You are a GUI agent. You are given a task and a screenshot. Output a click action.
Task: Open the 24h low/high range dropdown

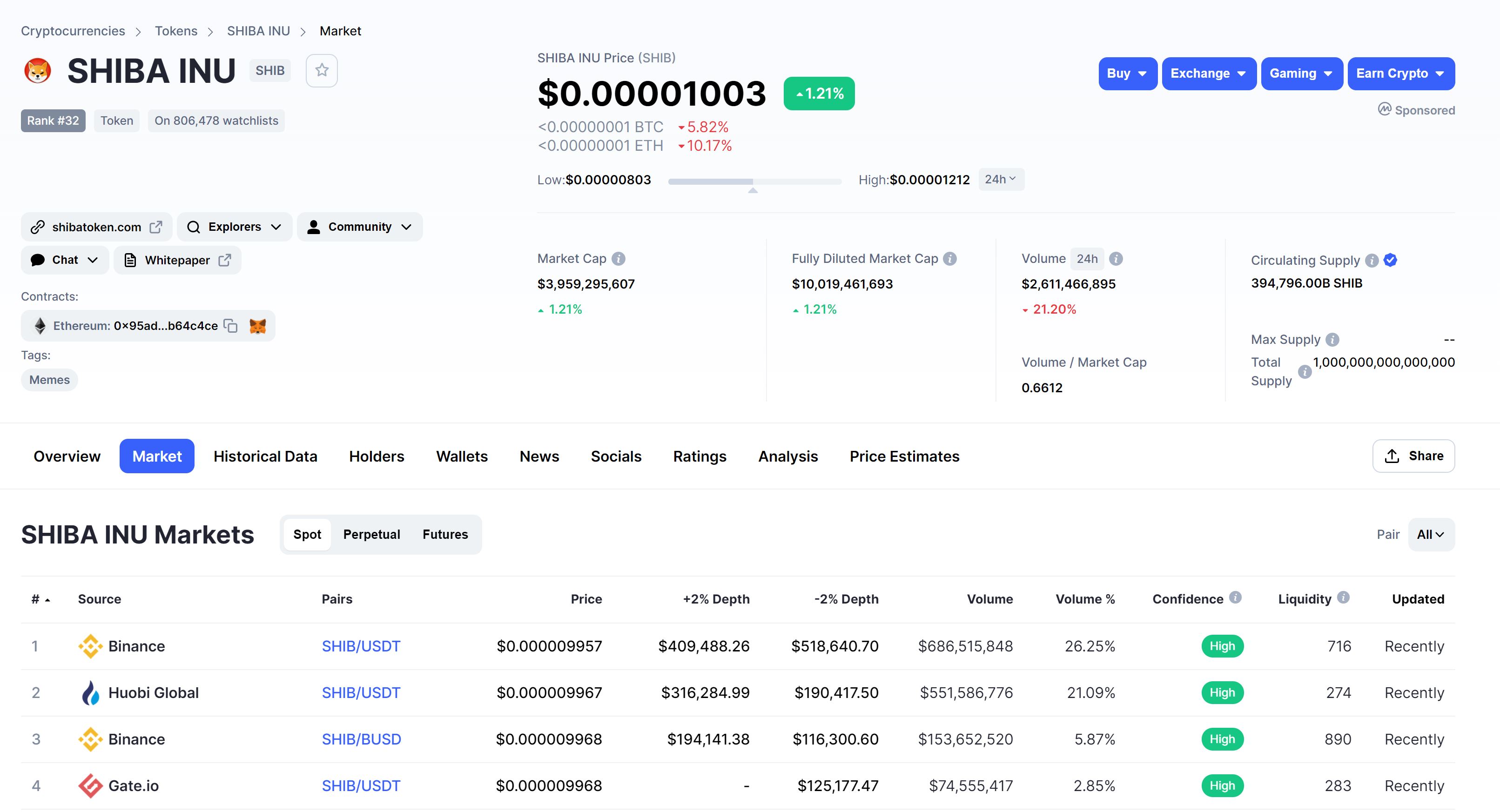1001,179
